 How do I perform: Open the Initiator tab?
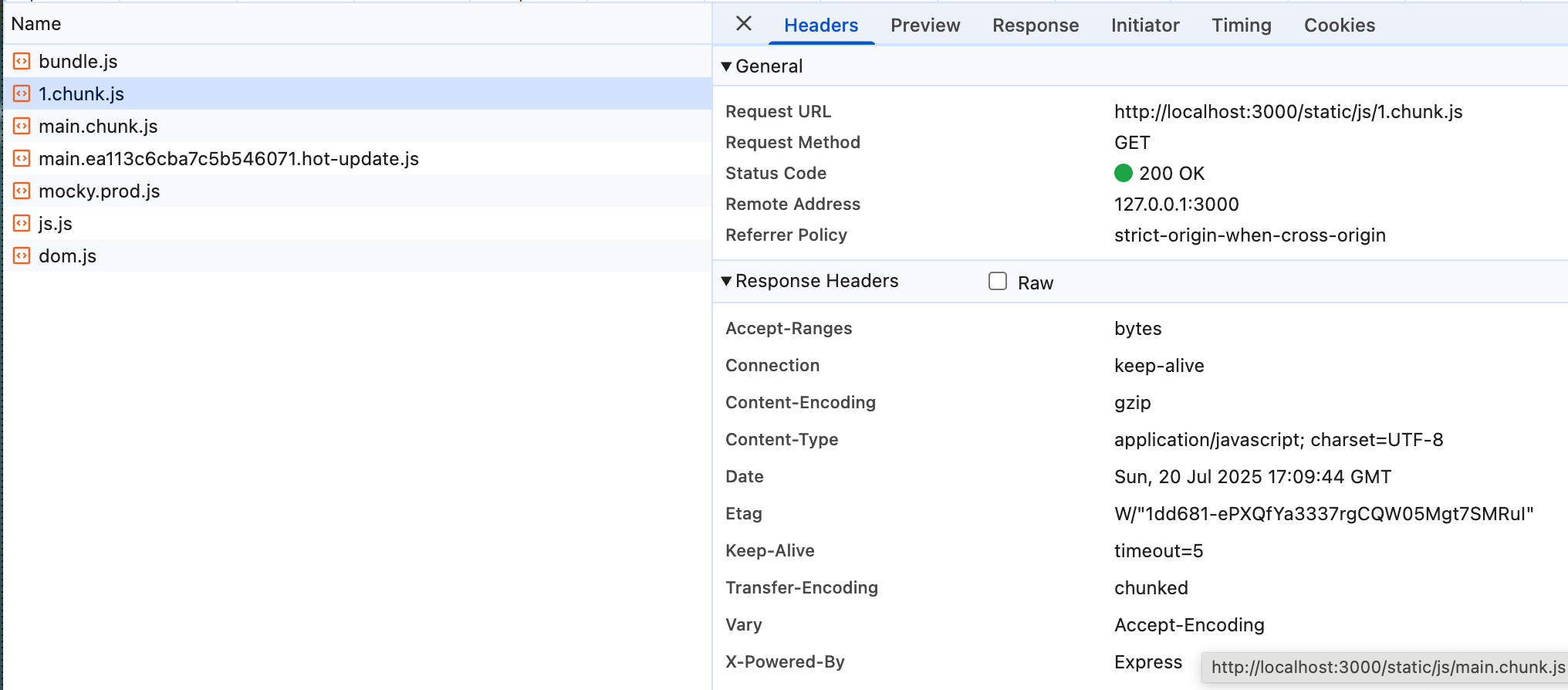1144,25
